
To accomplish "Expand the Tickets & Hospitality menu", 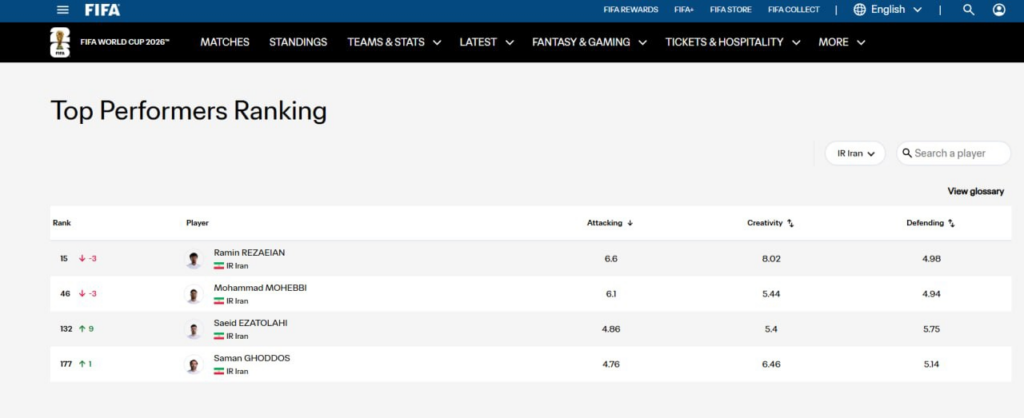I will click(x=733, y=42).
